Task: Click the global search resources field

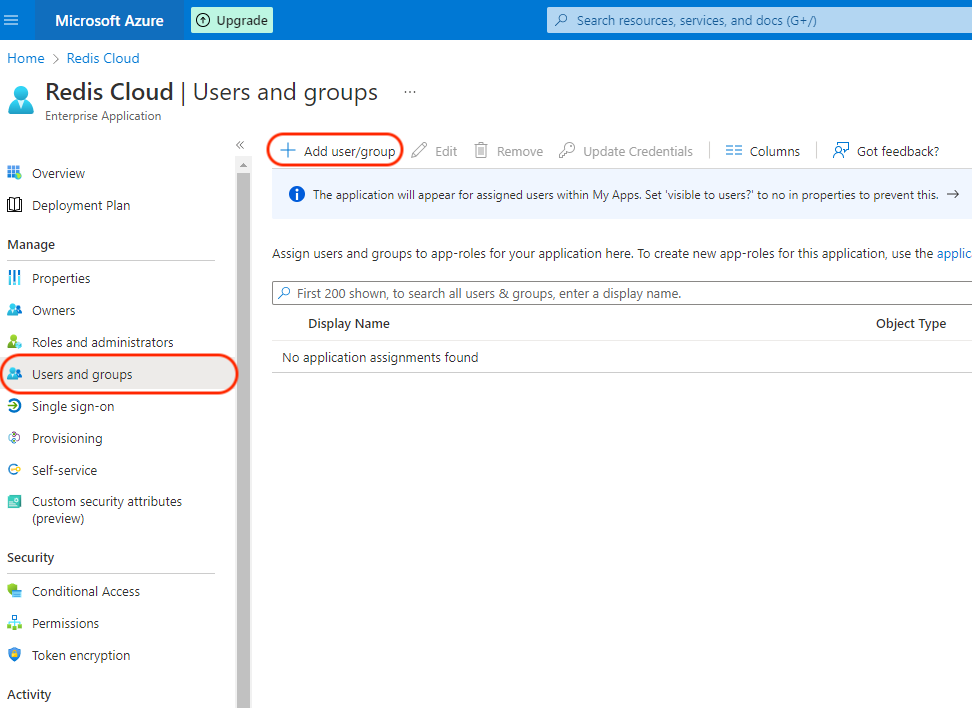Action: pos(760,20)
